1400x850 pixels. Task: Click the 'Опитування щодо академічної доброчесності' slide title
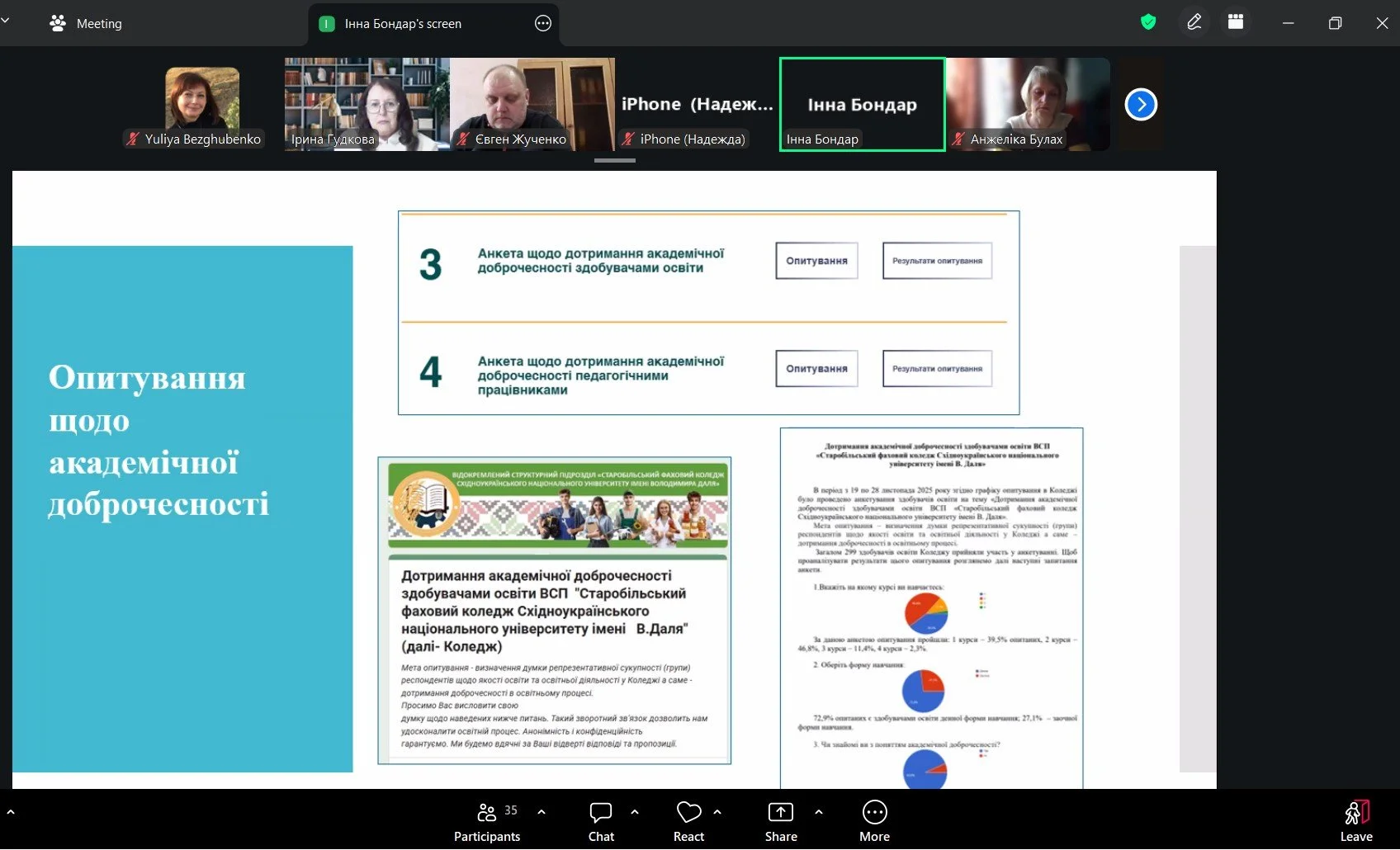coord(158,440)
